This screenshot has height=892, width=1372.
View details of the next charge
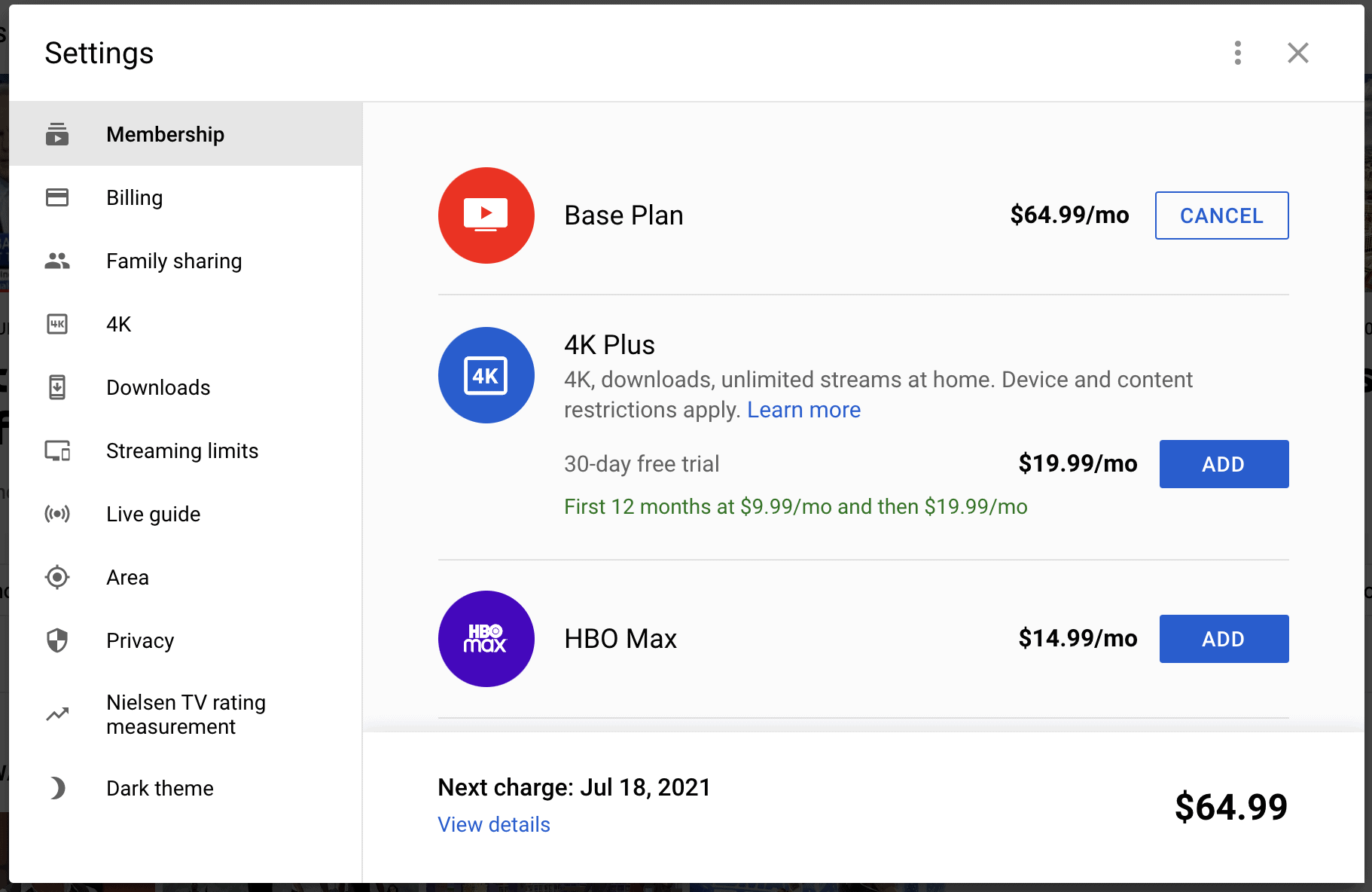[494, 824]
